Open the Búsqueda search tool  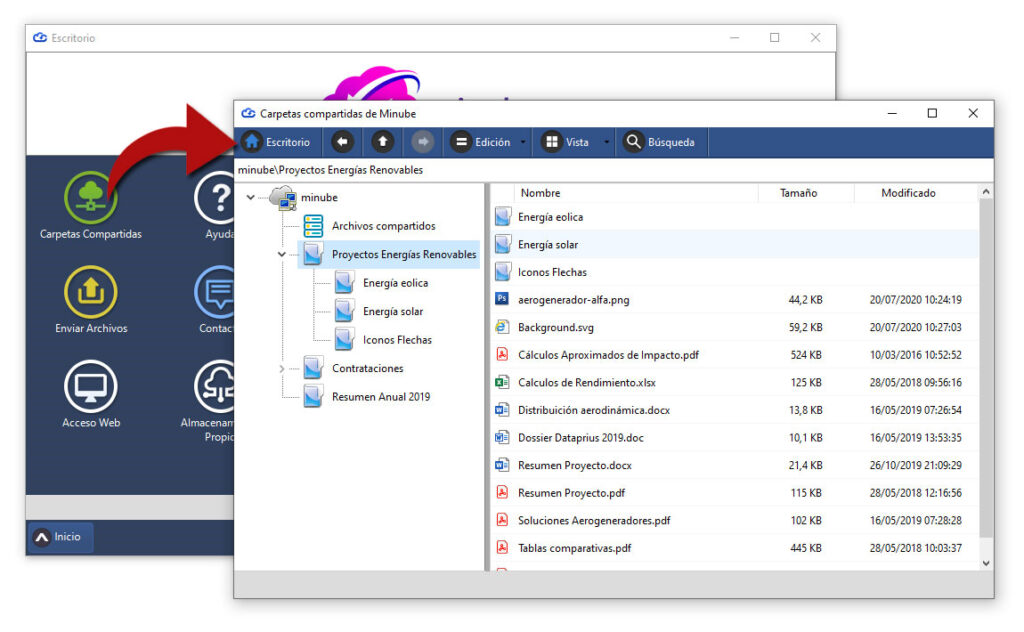point(660,142)
